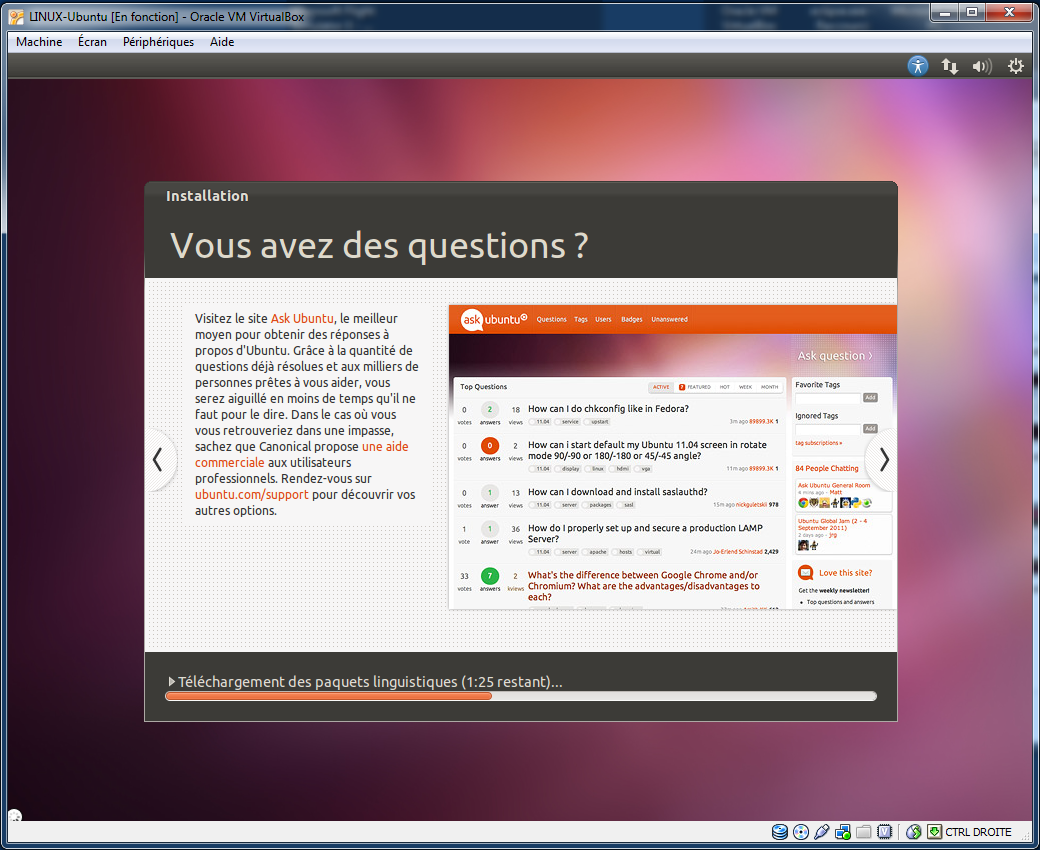Click 'How can I do chkconfig like in Fedora?'

[x=608, y=409]
